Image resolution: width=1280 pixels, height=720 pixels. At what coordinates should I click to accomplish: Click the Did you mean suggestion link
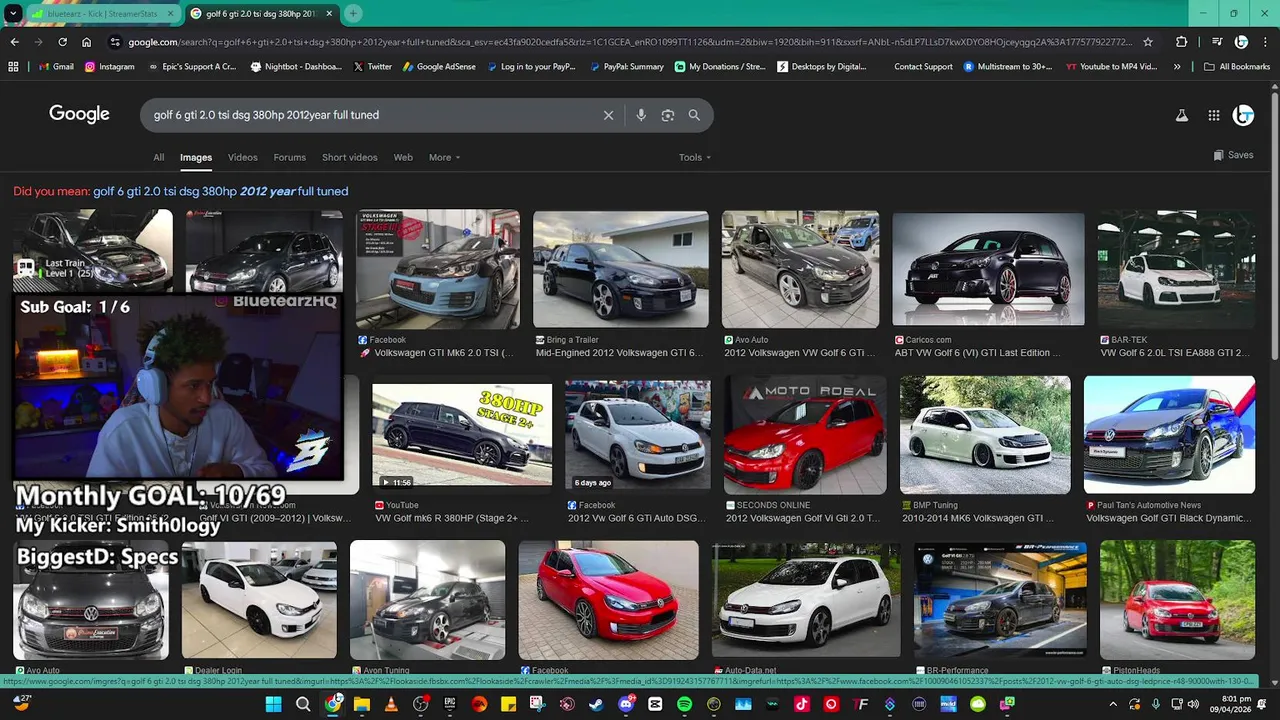(221, 191)
